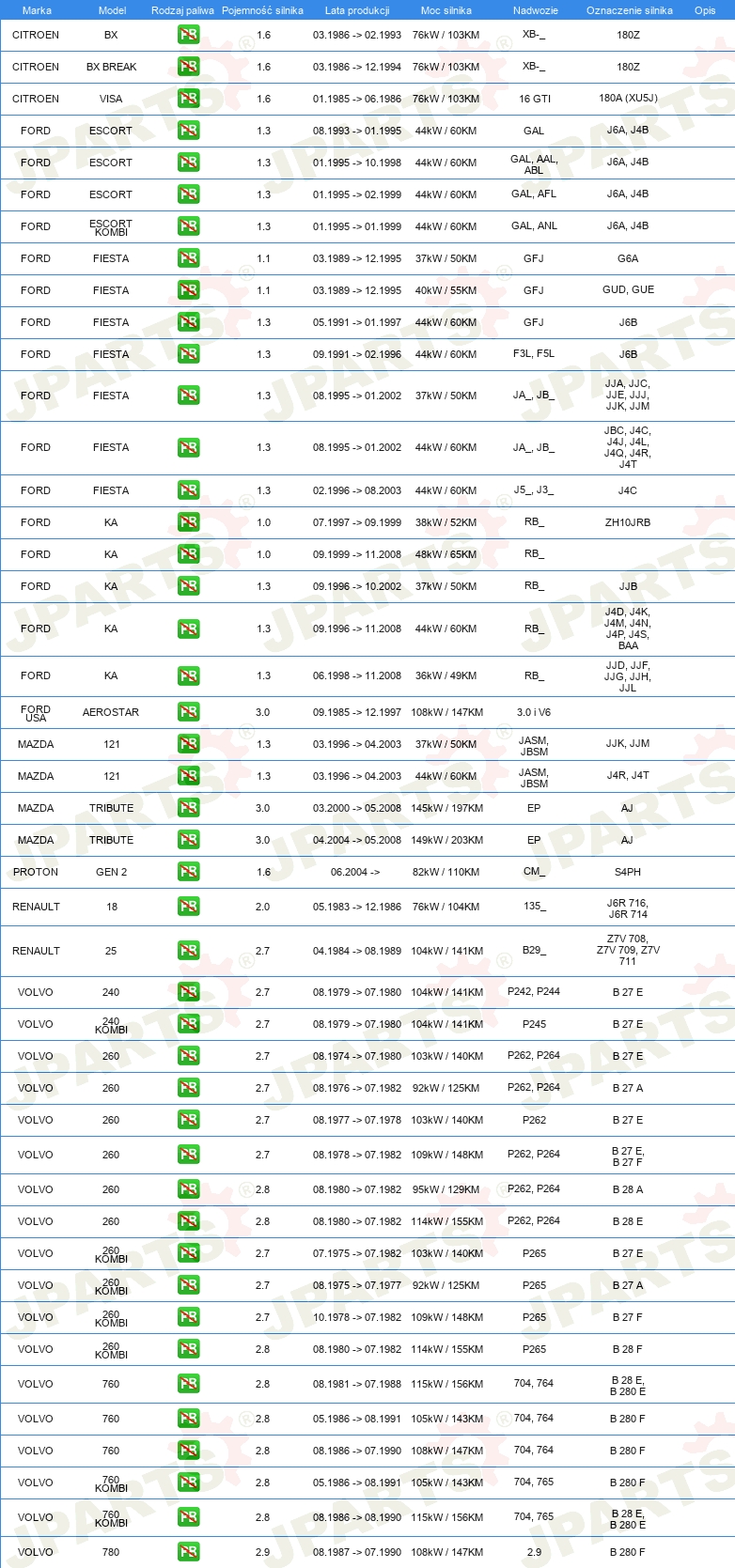Select engine codes 'GUD, GUE'
735x1568 pixels.
pyautogui.click(x=628, y=289)
